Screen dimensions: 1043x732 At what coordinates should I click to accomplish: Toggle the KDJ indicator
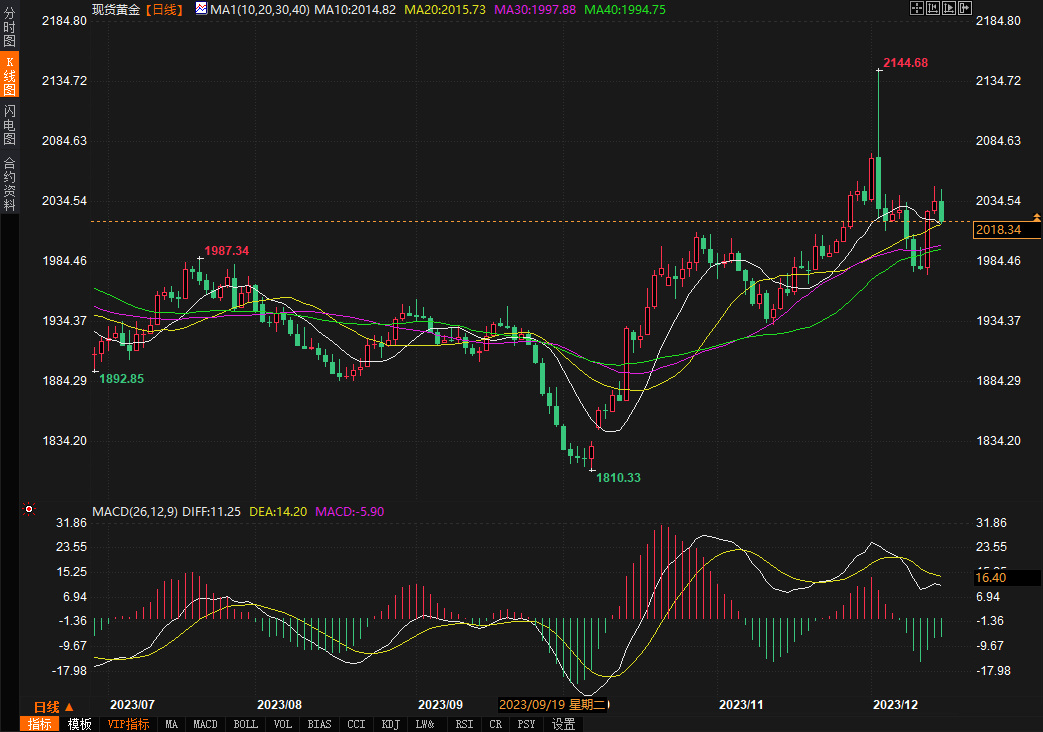391,724
